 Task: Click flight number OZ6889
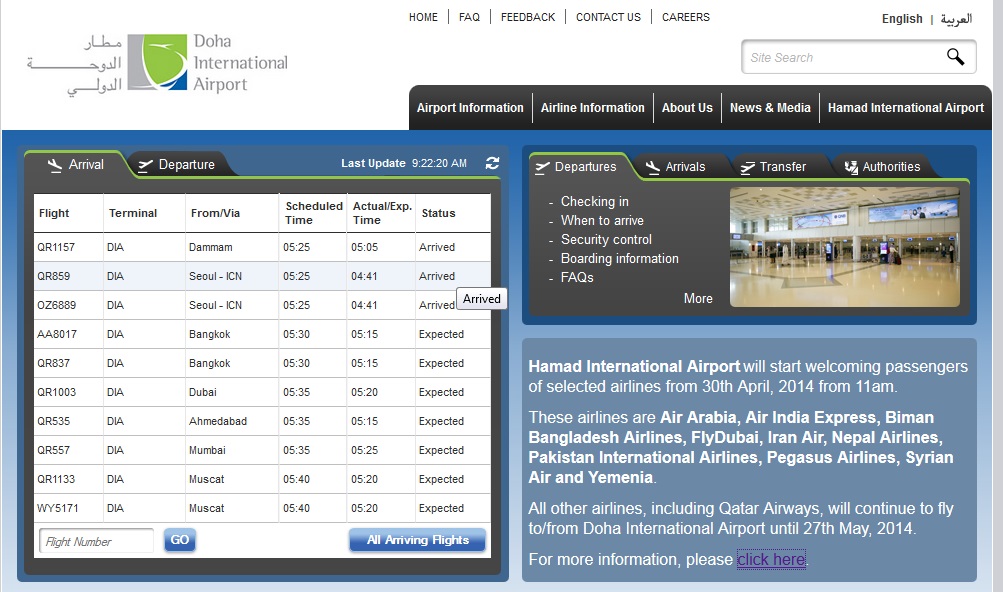[56, 305]
